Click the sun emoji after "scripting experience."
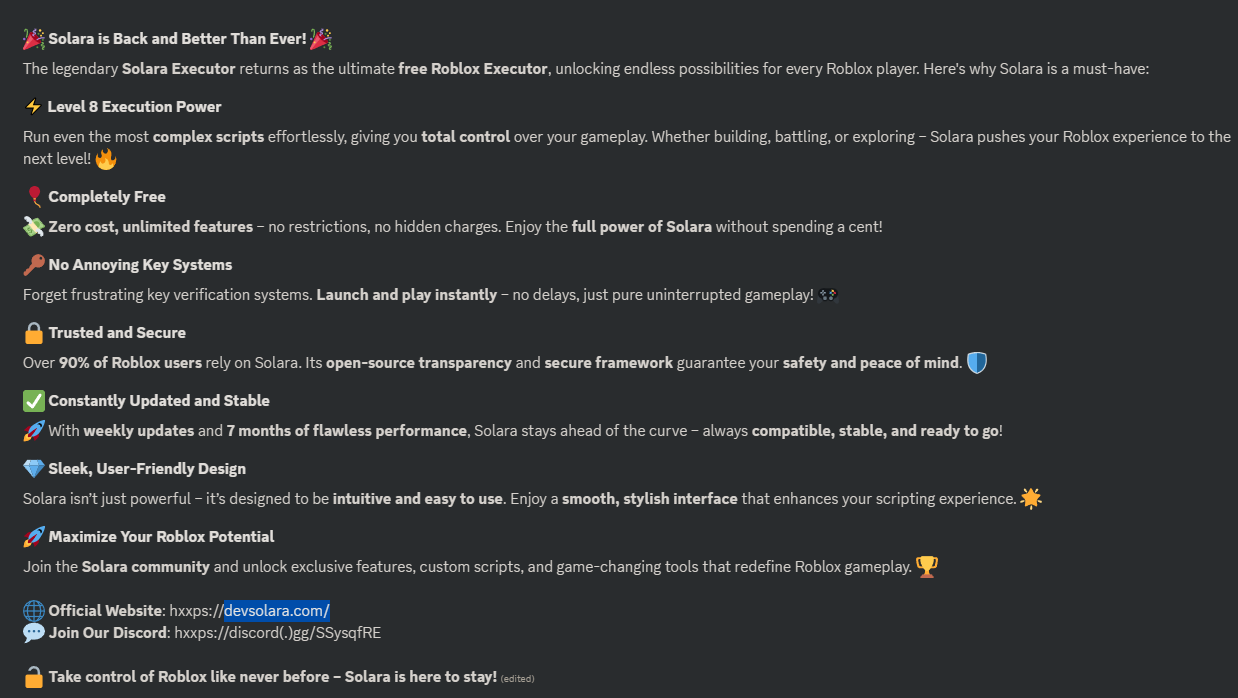 (1031, 498)
